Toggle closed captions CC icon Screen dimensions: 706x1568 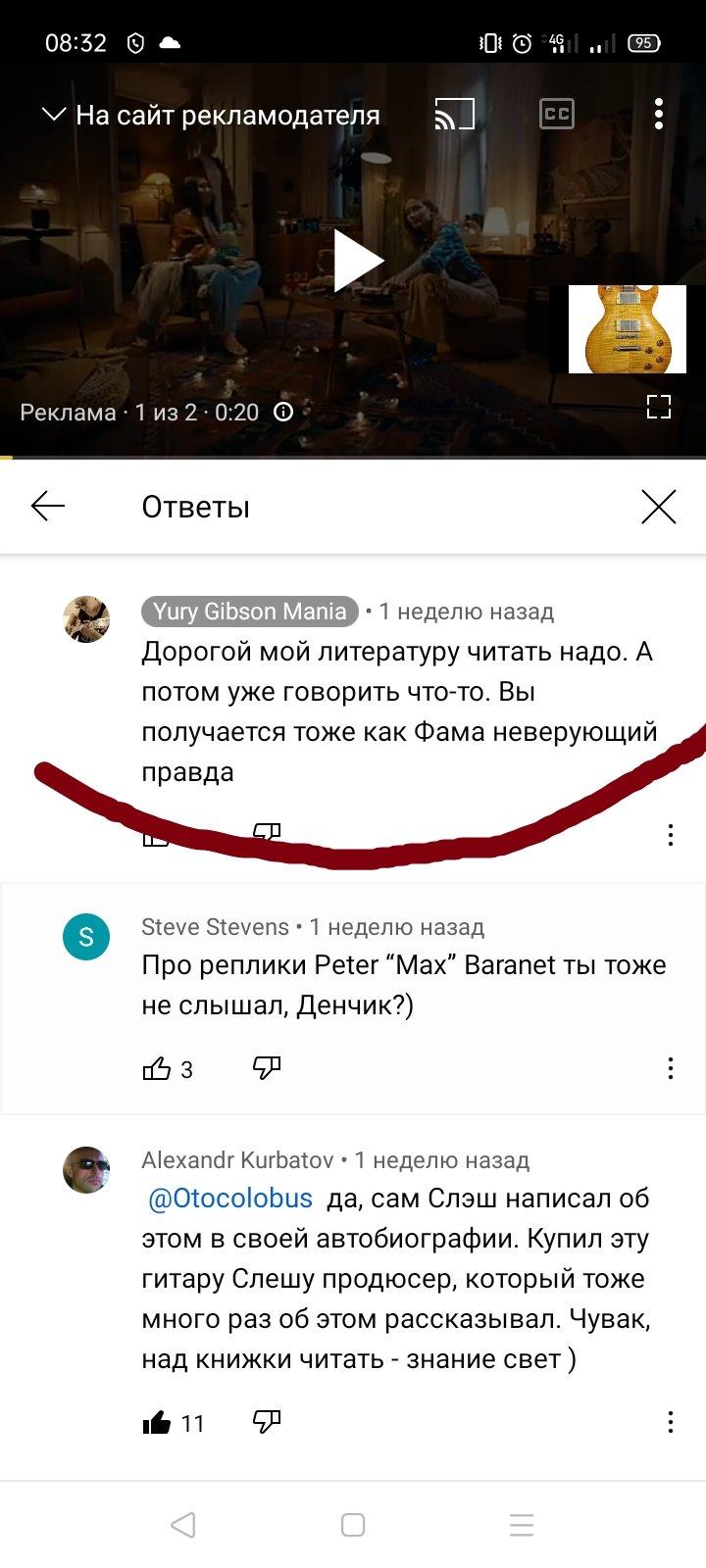click(557, 115)
